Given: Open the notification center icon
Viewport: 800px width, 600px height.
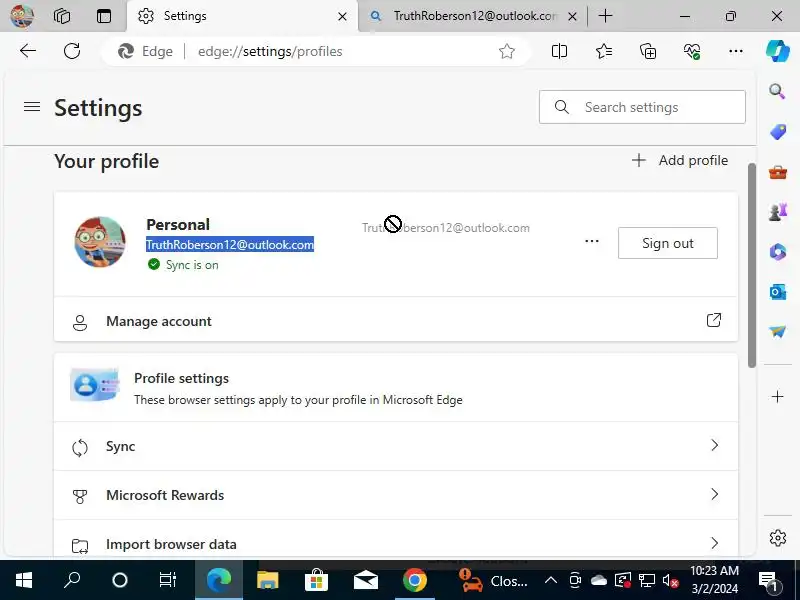Looking at the screenshot, I should [x=767, y=580].
